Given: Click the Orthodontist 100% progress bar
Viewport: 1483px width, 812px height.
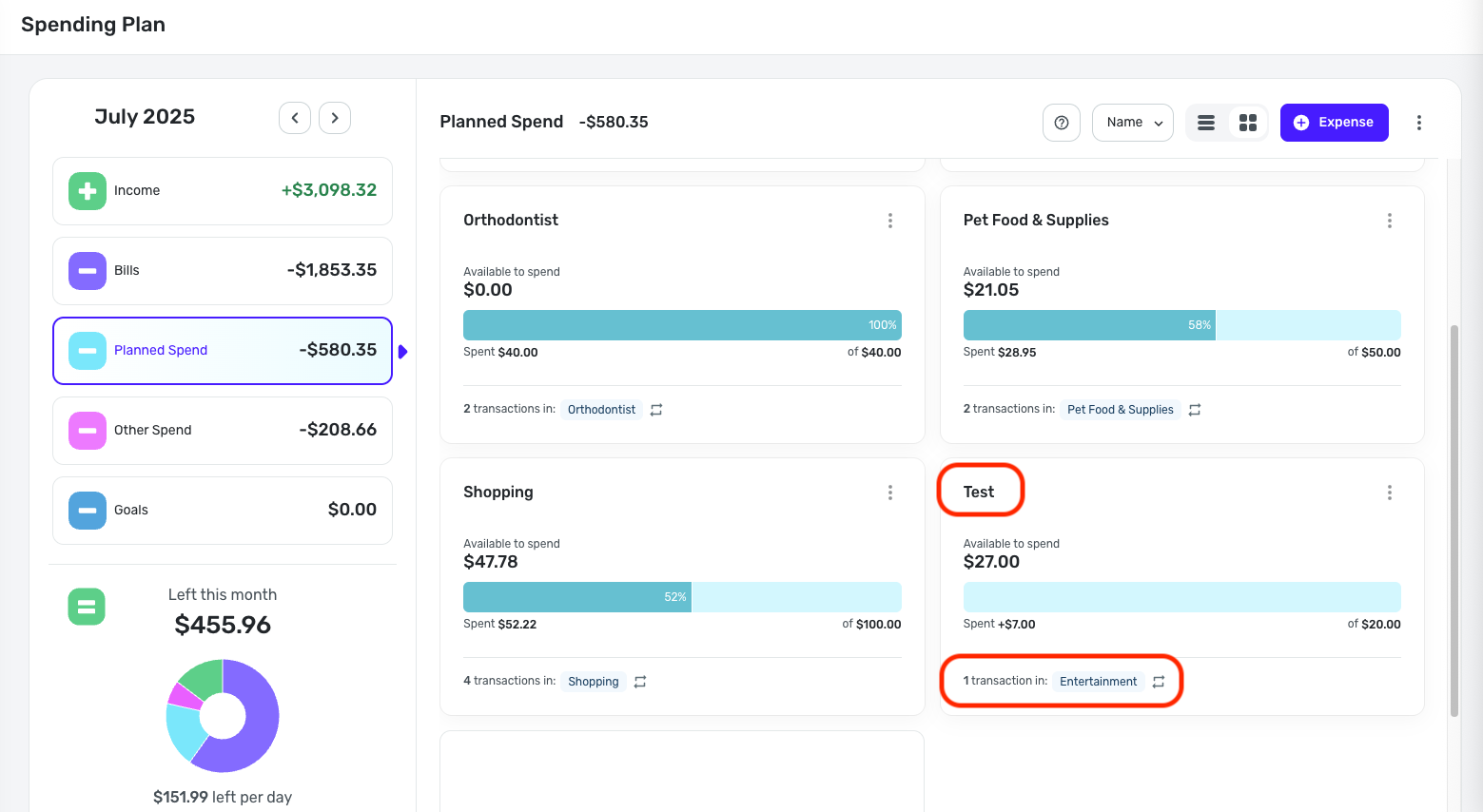Looking at the screenshot, I should tap(682, 325).
